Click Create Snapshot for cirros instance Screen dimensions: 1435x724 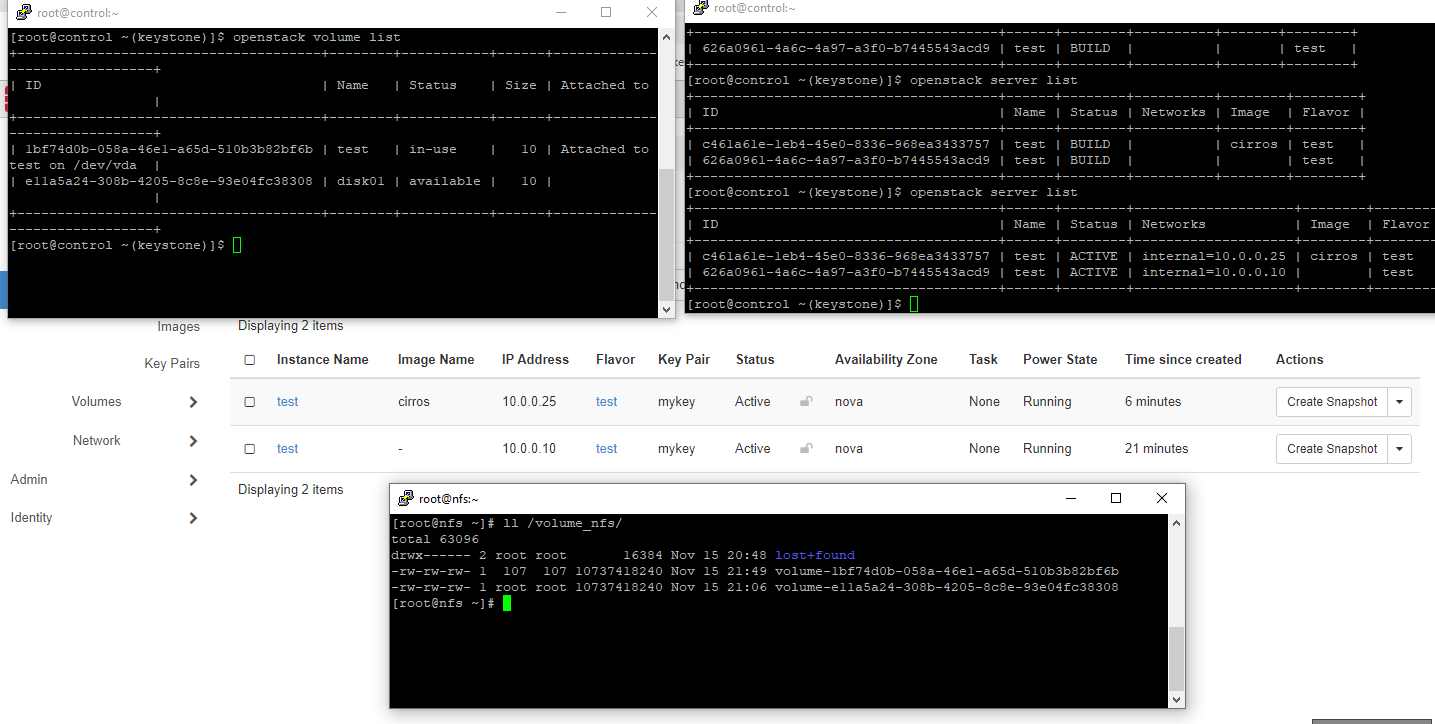click(x=1332, y=402)
